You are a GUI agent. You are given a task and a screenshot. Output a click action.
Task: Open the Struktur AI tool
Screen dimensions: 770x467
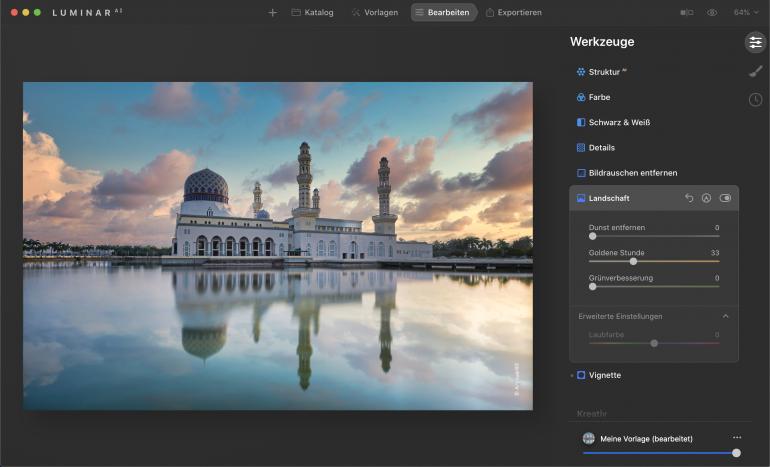[x=602, y=72]
